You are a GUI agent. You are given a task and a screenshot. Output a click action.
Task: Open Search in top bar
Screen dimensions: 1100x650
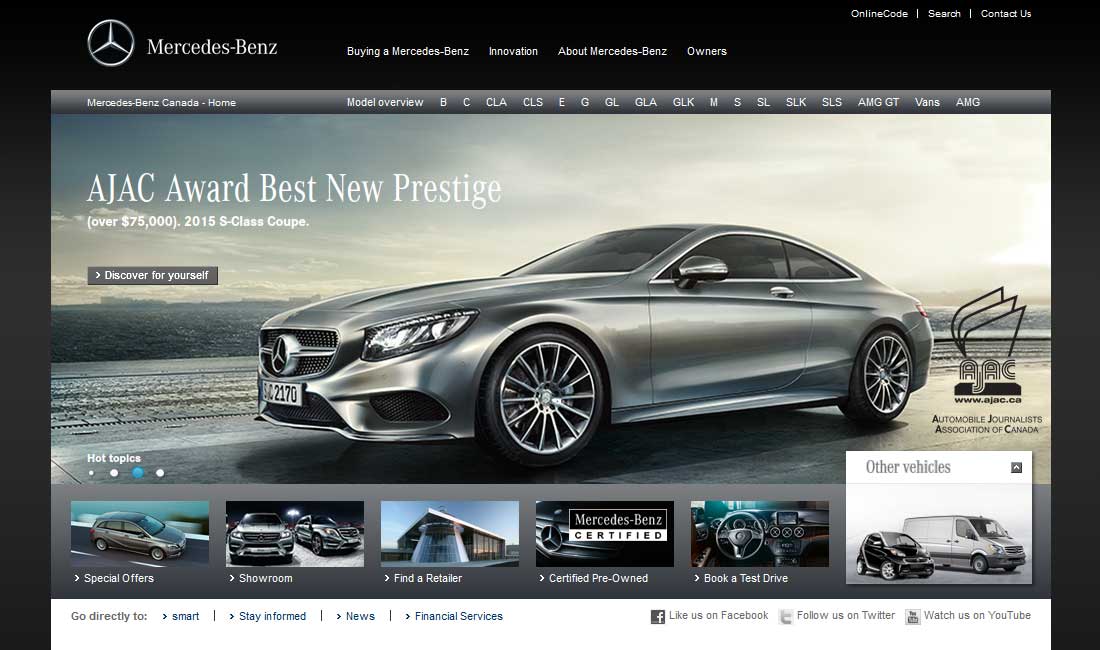coord(944,14)
